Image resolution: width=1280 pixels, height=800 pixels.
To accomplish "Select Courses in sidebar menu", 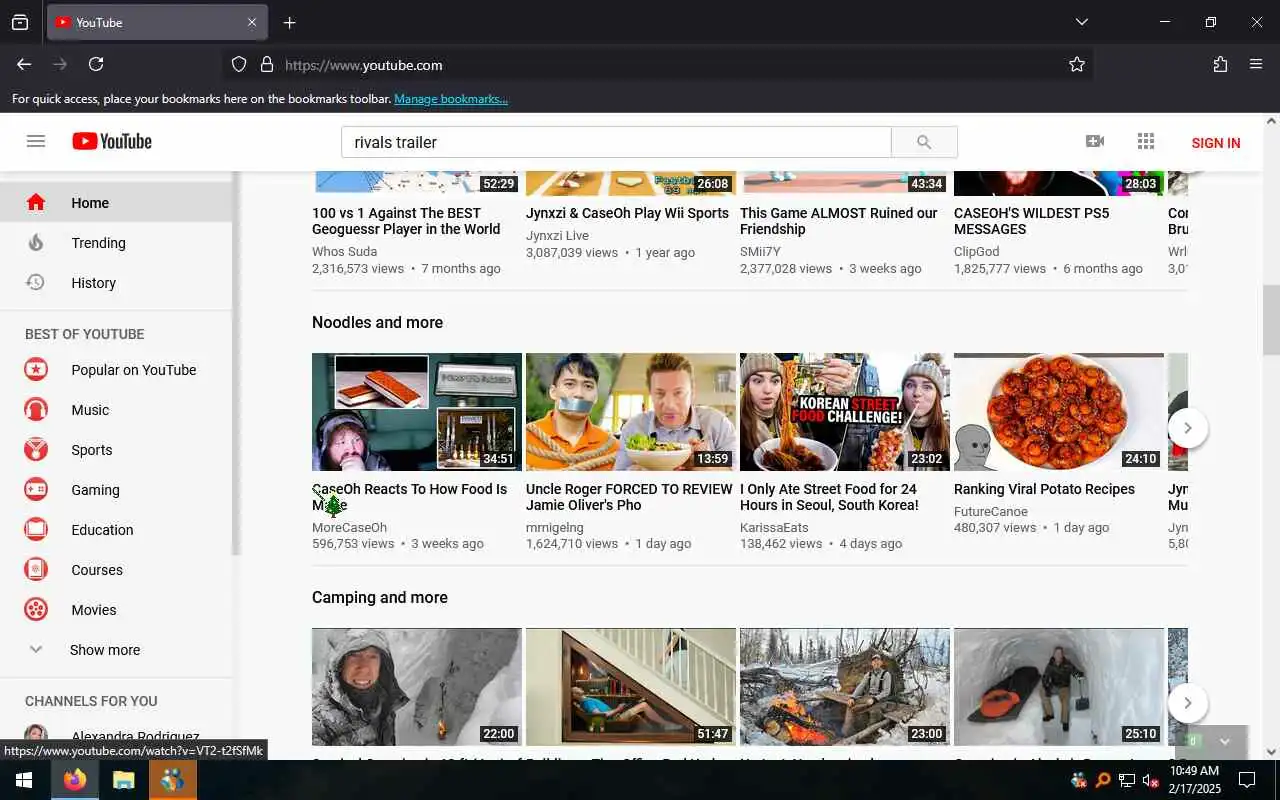I will click(116, 570).
